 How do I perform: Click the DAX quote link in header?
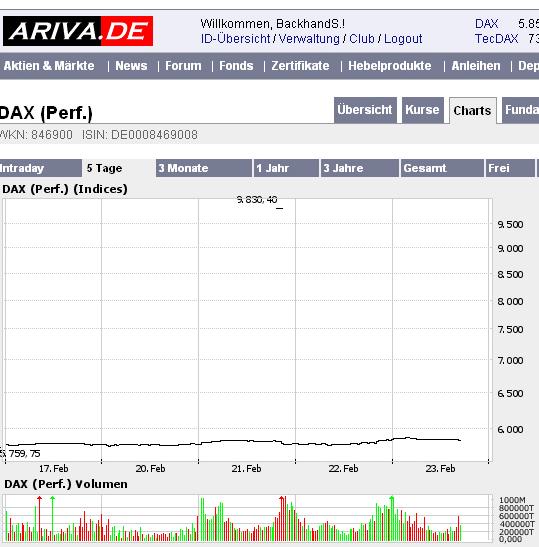[x=486, y=24]
